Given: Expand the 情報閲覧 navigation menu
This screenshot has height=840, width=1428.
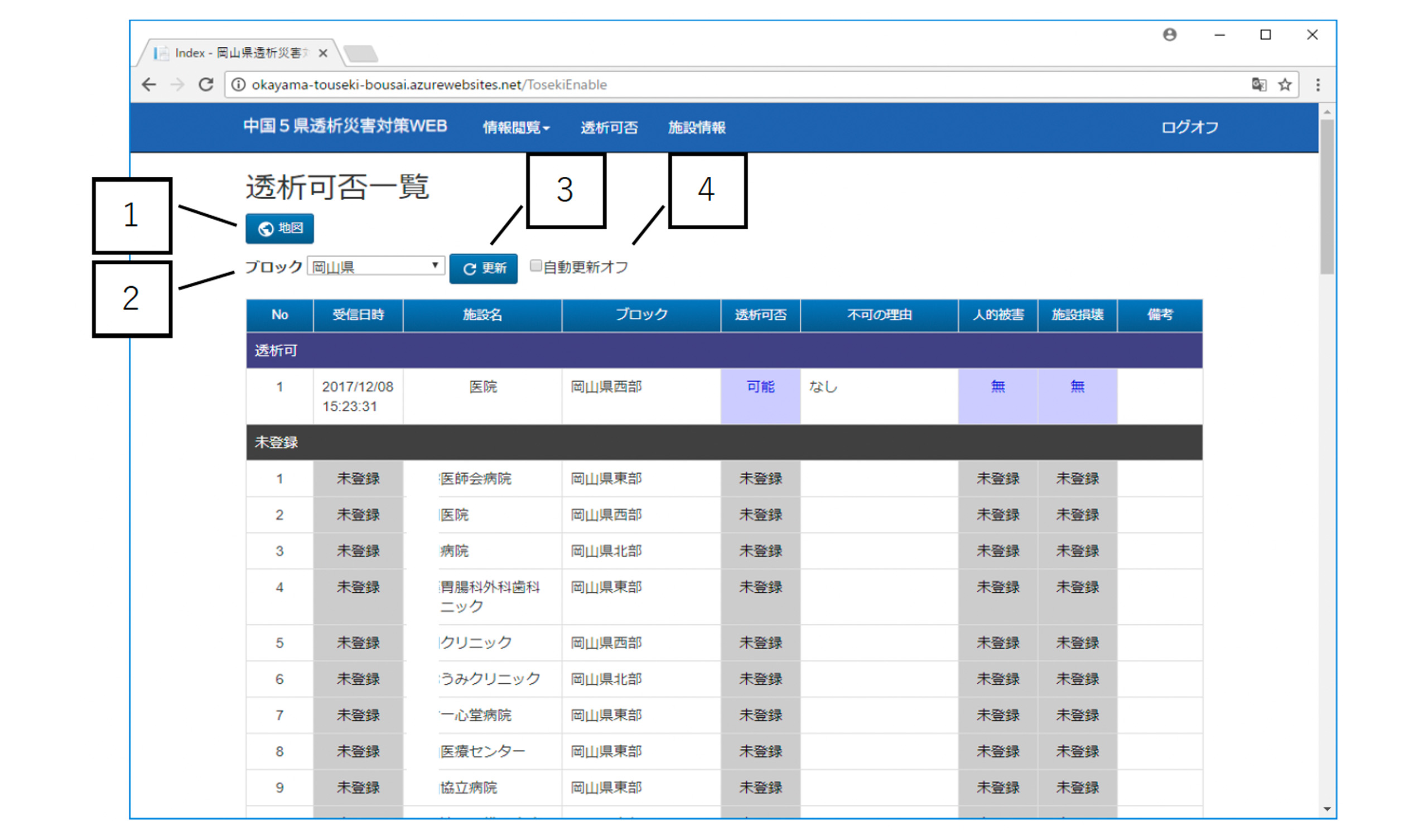Looking at the screenshot, I should [515, 128].
